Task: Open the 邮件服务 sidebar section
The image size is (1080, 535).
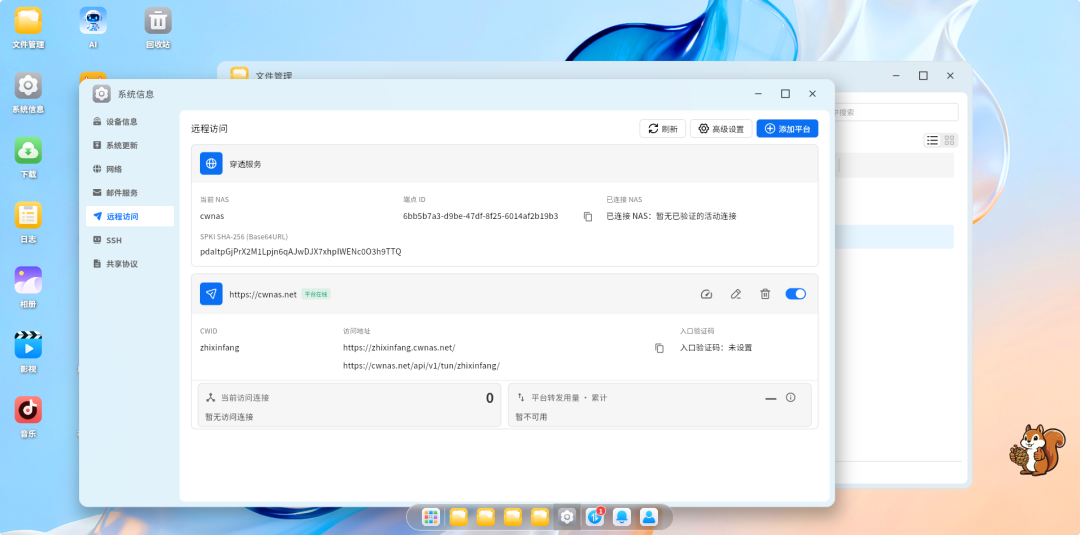Action: (x=129, y=193)
